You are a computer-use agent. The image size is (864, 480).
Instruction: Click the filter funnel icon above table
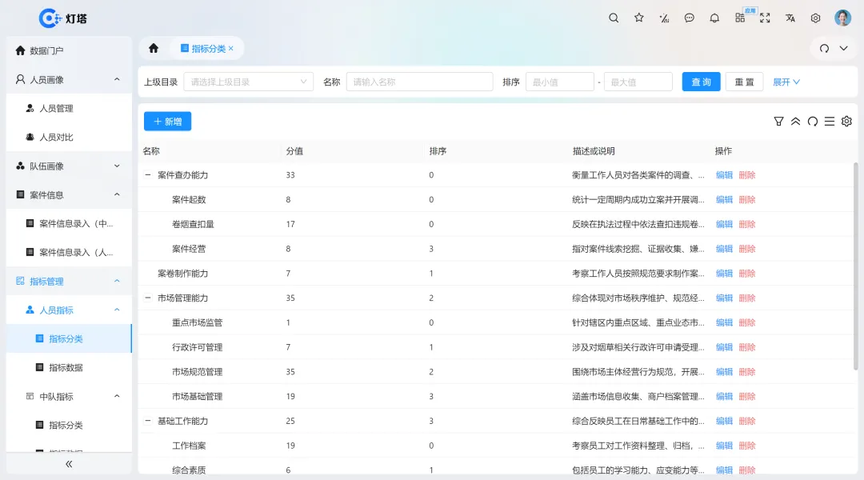[x=779, y=122]
